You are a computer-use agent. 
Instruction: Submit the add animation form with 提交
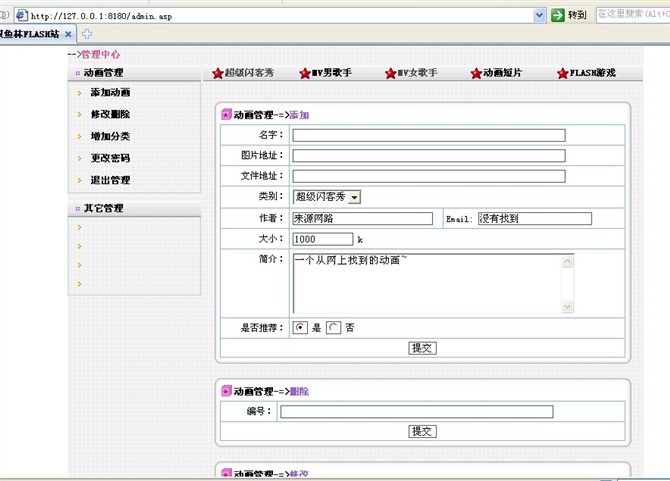point(422,348)
